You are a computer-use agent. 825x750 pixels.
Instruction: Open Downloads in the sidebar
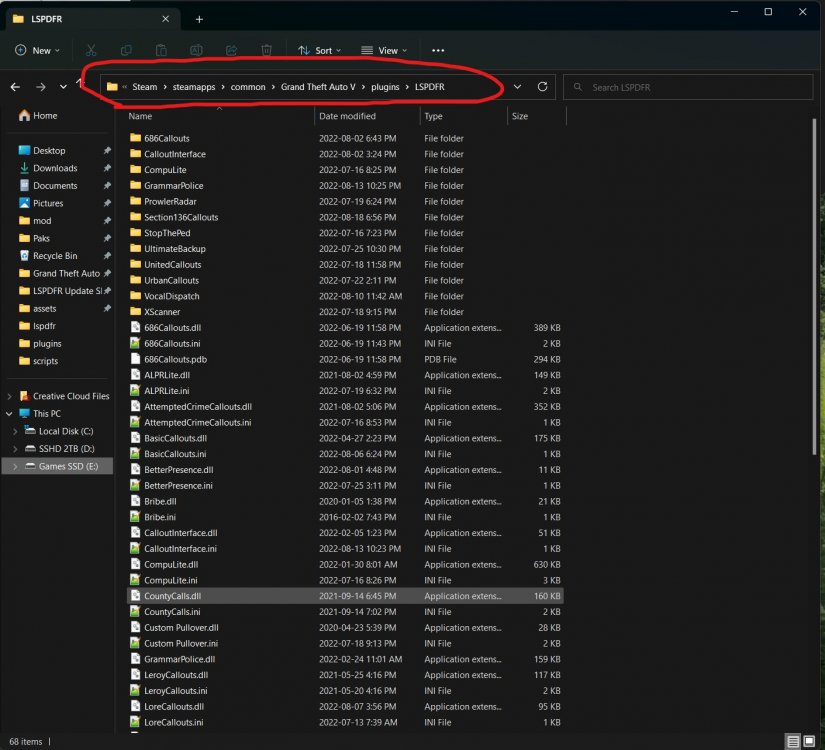(x=48, y=168)
